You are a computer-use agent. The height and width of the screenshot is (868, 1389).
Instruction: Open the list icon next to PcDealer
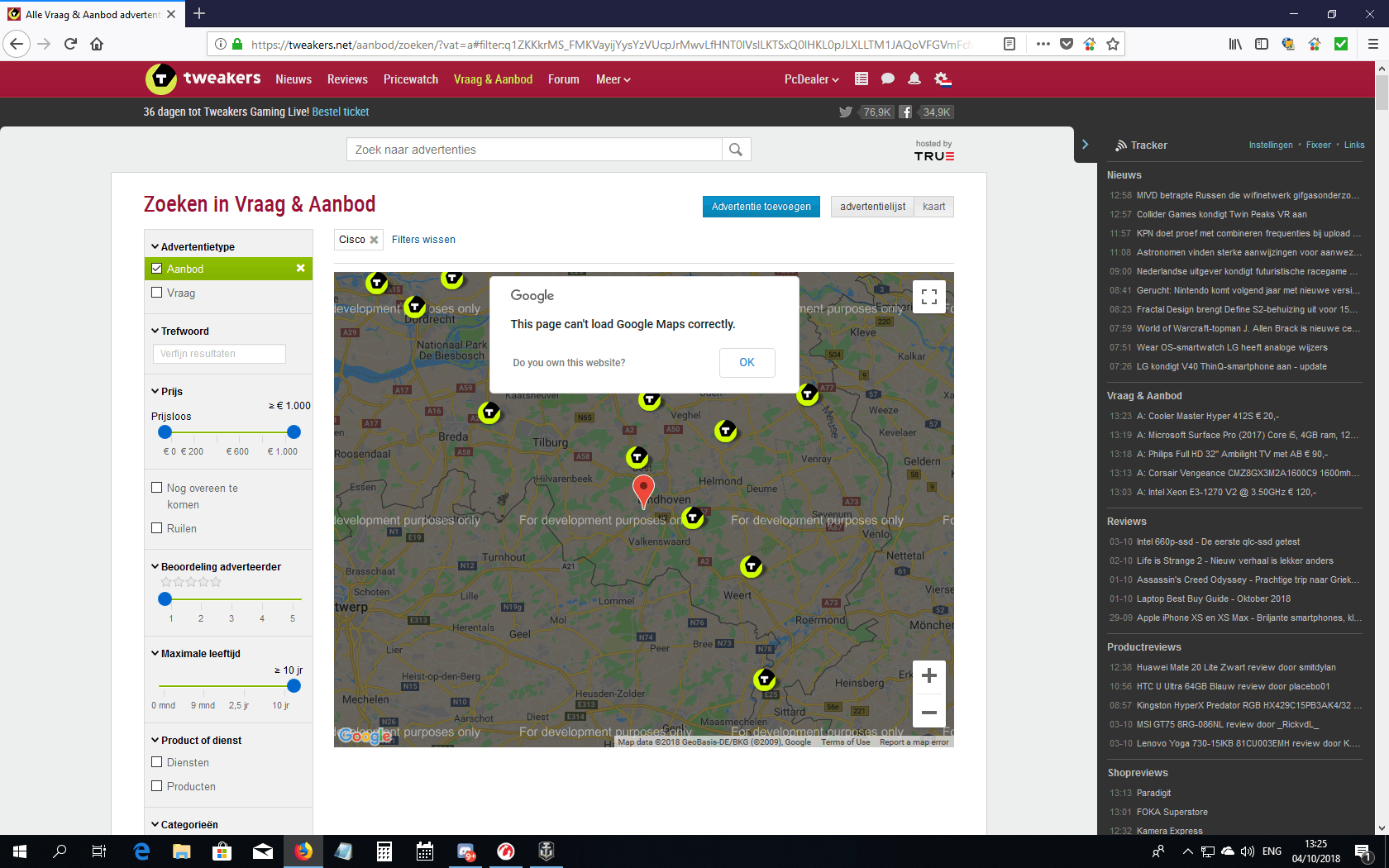point(862,79)
